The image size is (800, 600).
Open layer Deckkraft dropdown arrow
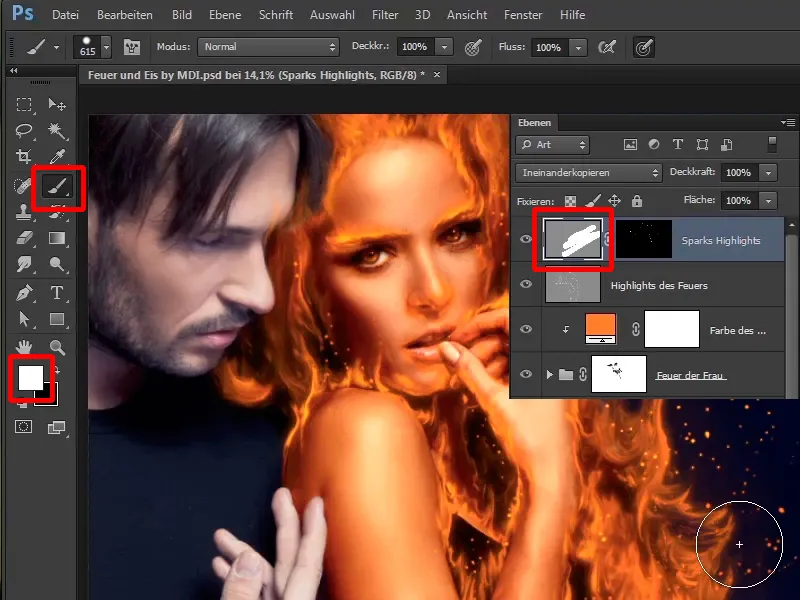[x=768, y=173]
